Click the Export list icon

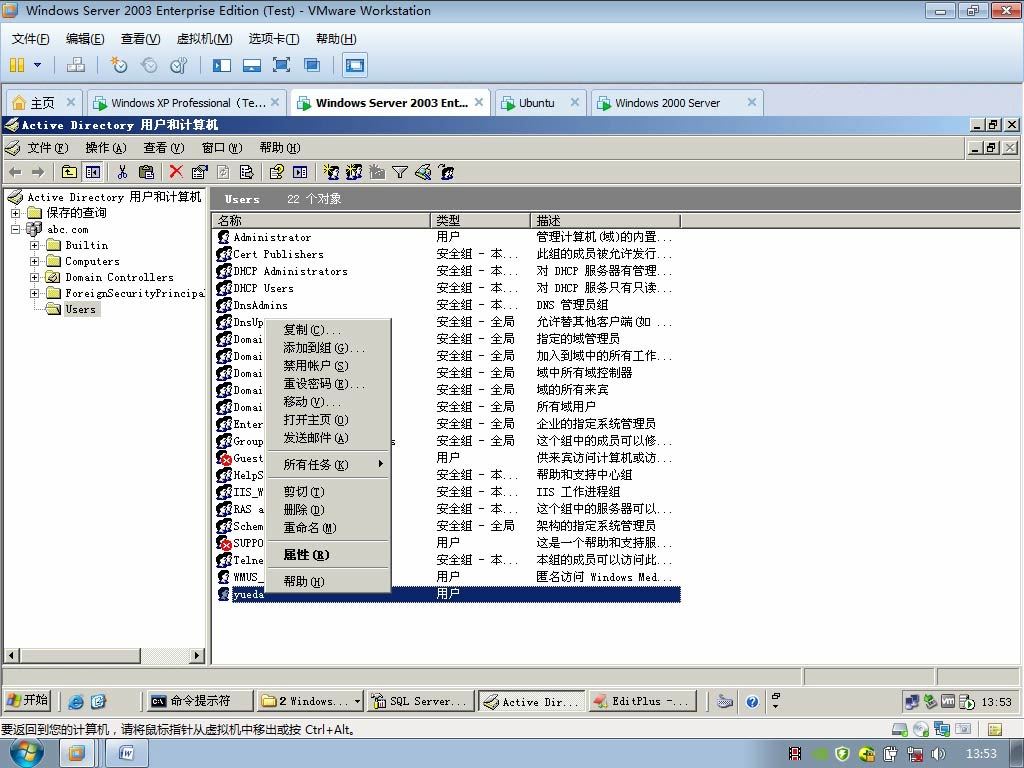pyautogui.click(x=246, y=172)
